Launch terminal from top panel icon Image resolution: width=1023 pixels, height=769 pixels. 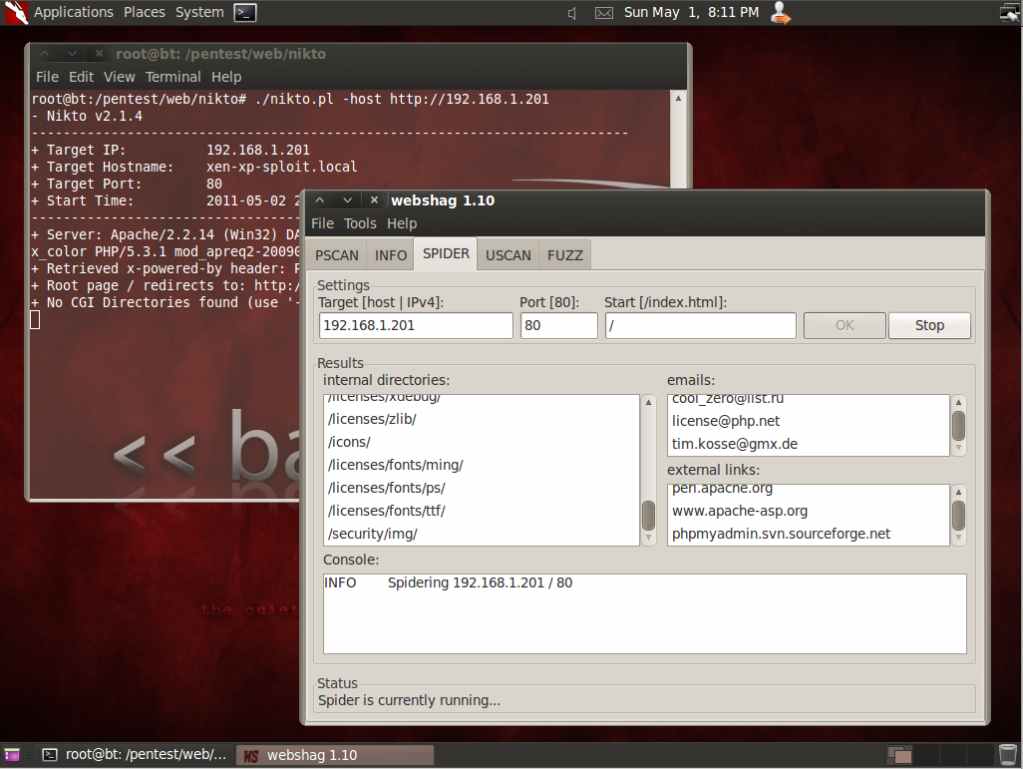[x=245, y=13]
